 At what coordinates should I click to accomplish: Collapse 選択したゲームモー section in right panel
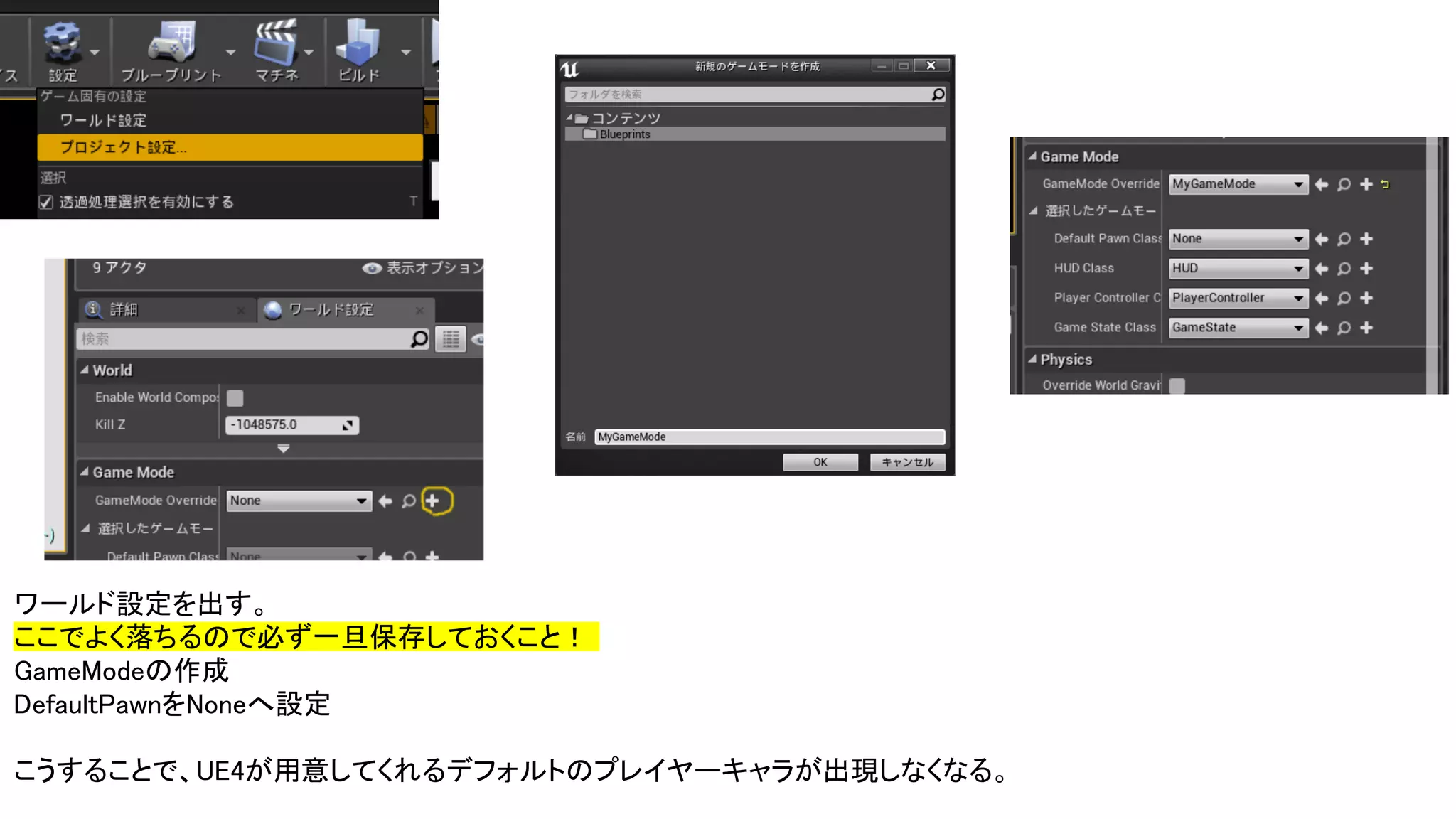coord(1034,210)
